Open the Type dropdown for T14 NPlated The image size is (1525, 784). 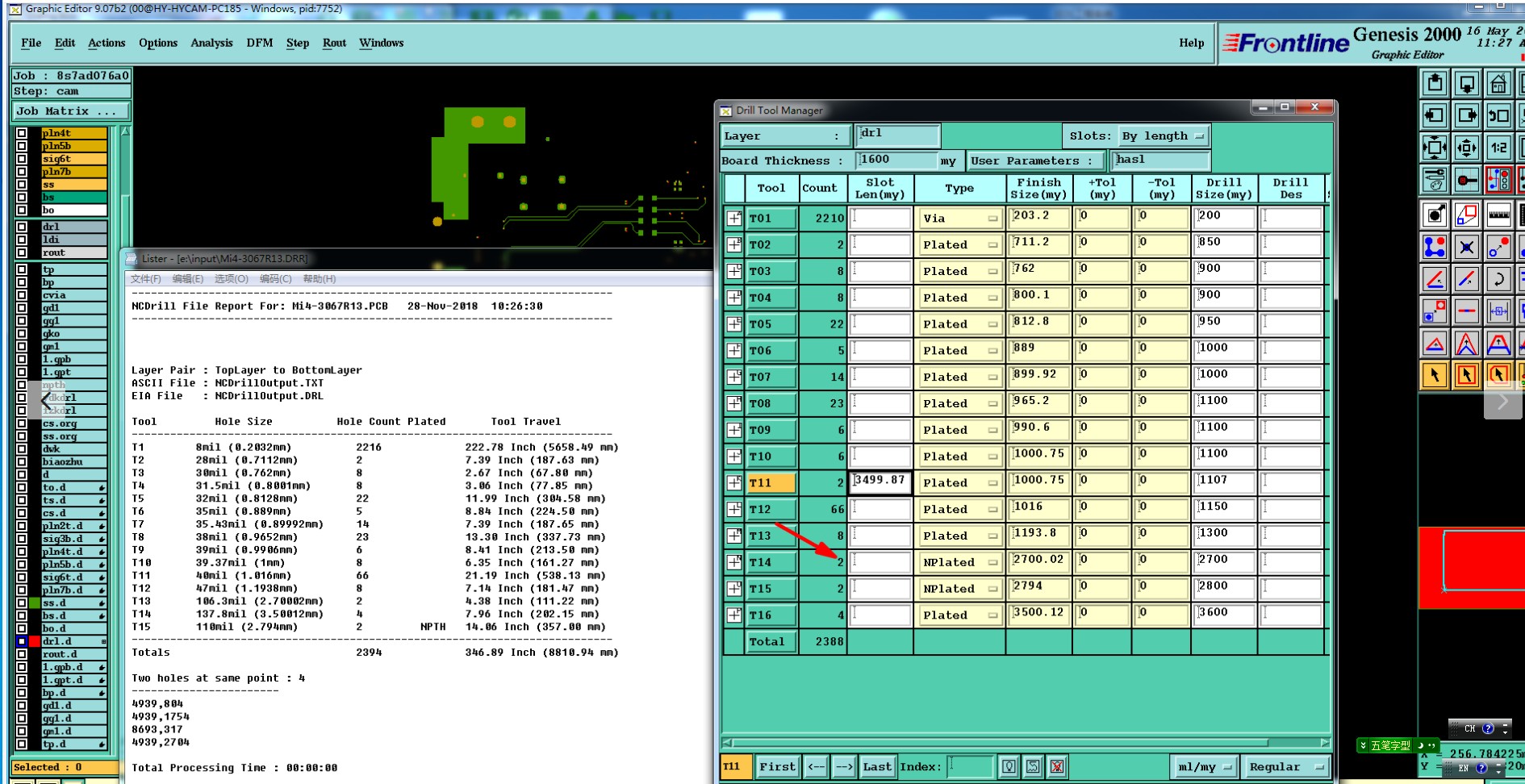click(959, 562)
